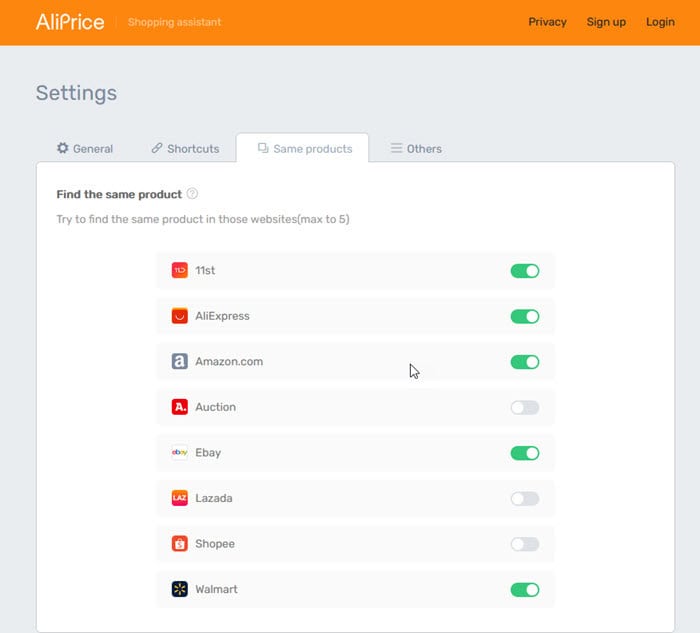Click the Auction logo icon
Viewport: 700px width, 633px height.
[179, 407]
